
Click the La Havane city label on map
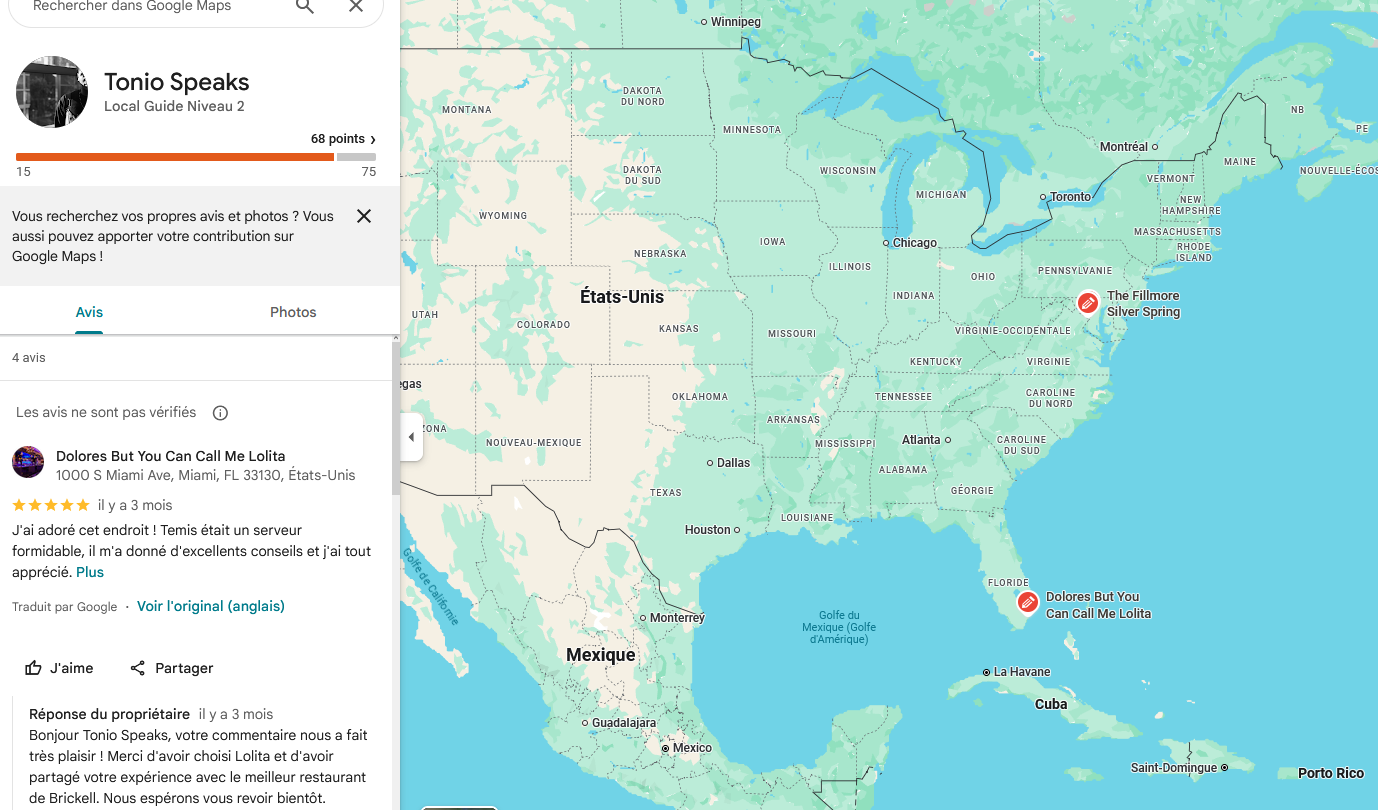[x=1022, y=672]
